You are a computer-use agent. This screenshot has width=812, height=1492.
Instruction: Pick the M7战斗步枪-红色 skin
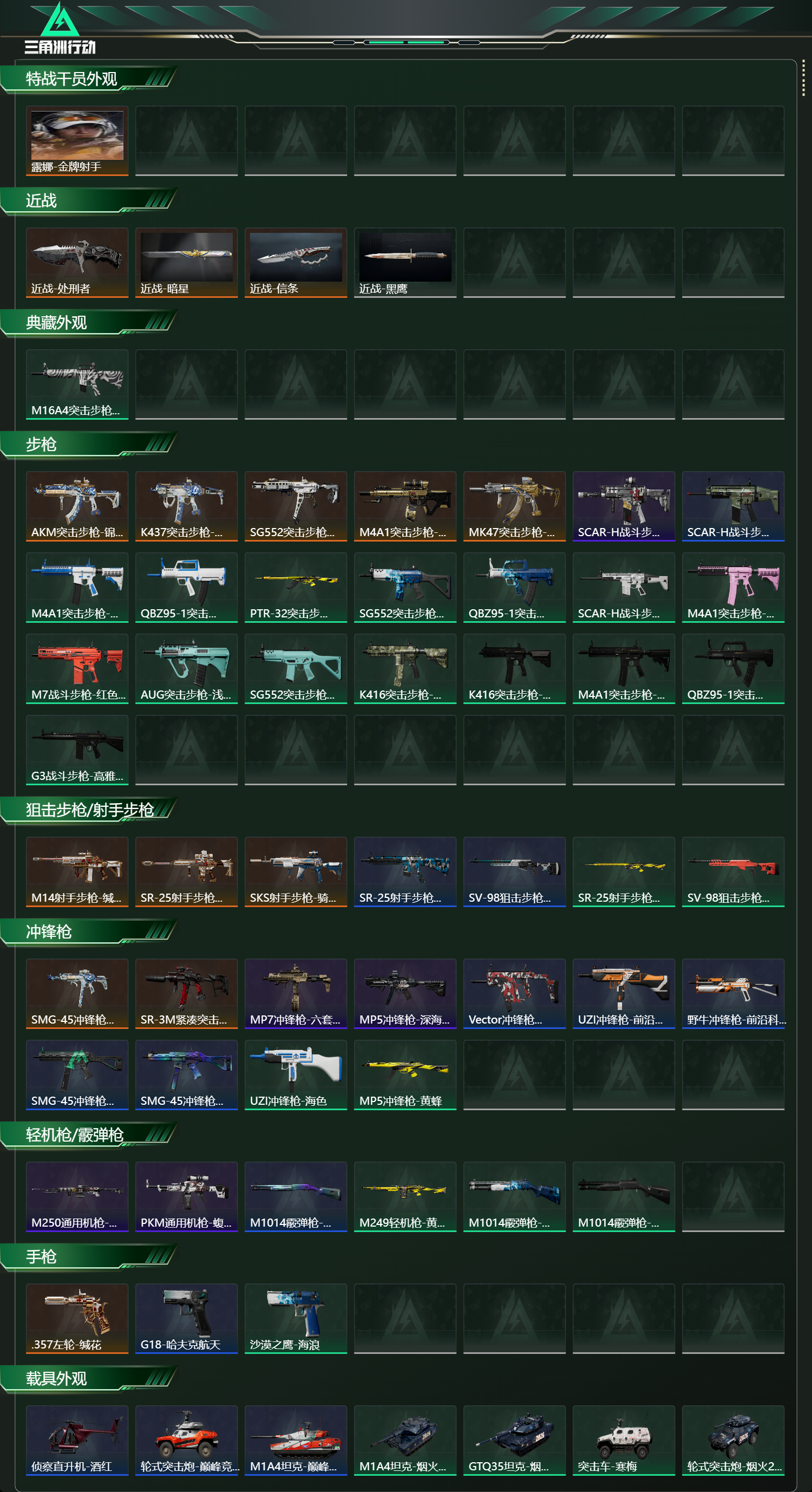tap(77, 668)
